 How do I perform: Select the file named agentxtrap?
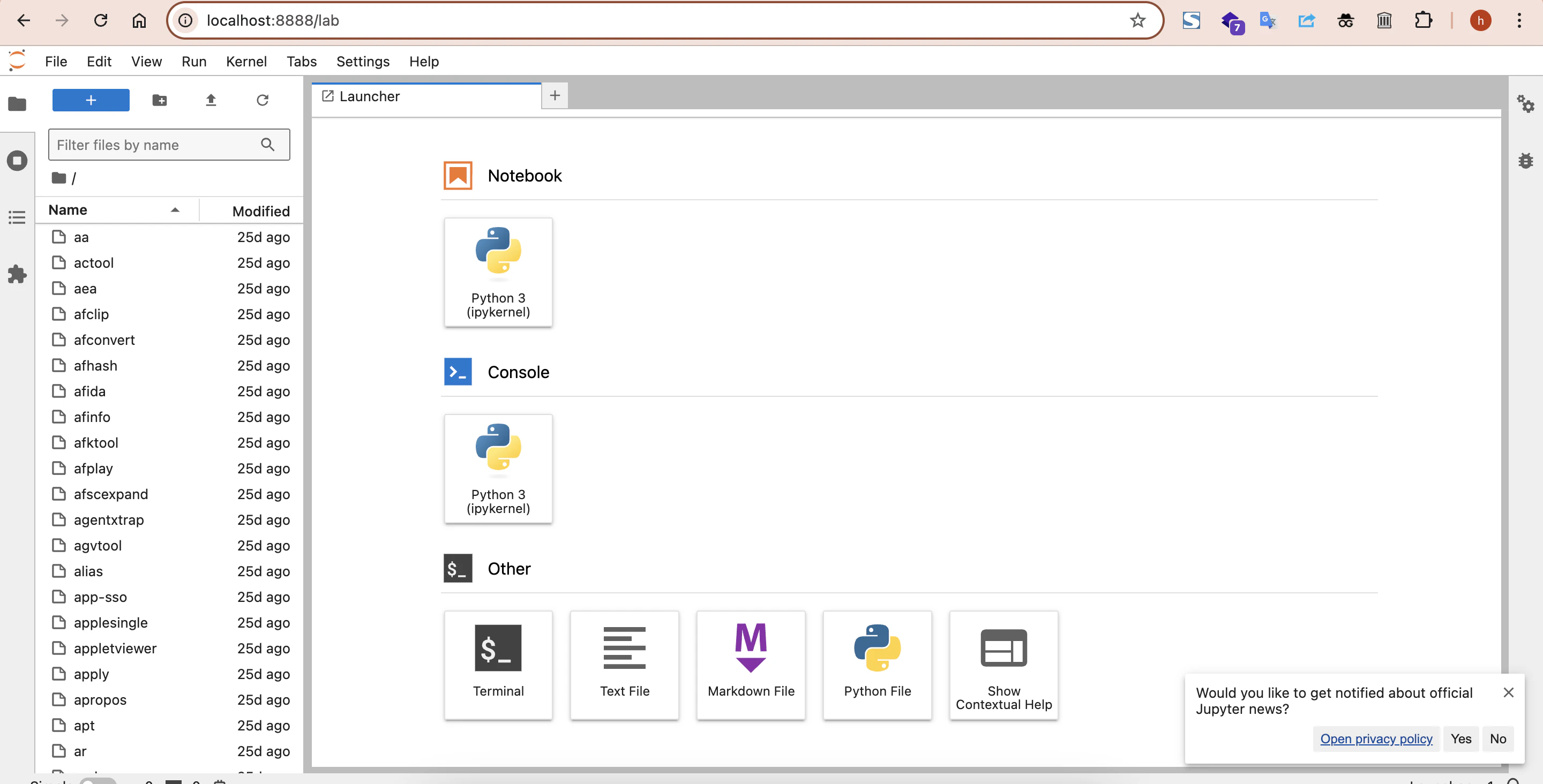[x=169, y=521]
